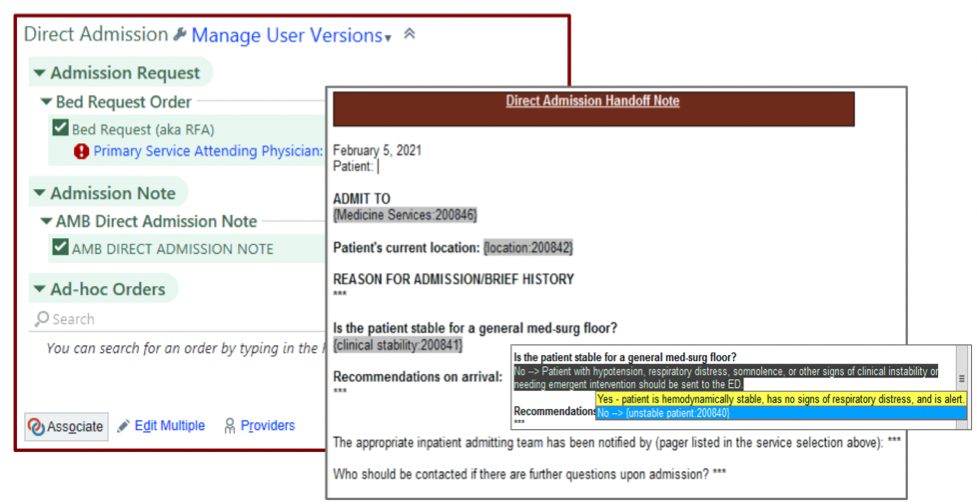Click the red error alert icon

(81, 151)
